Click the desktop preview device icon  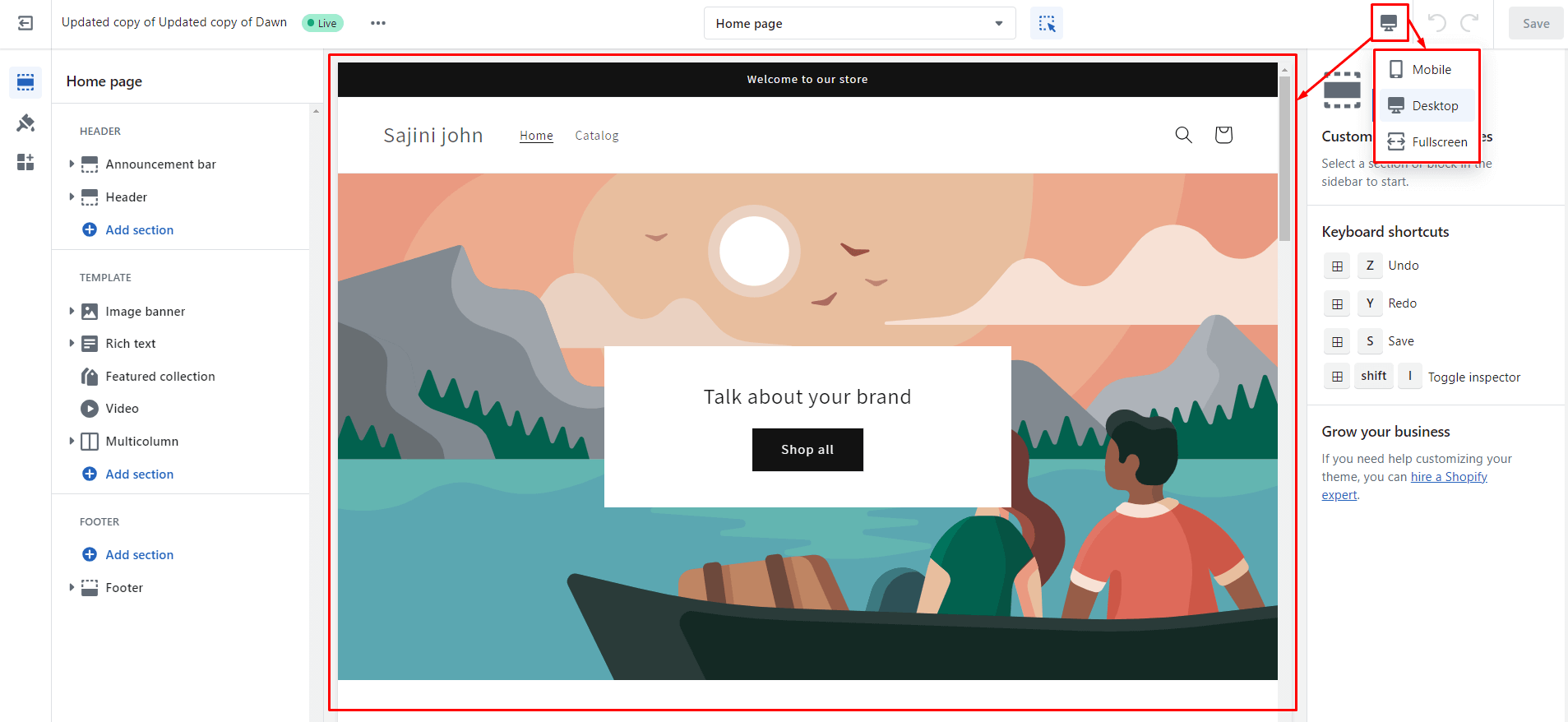pos(1388,23)
